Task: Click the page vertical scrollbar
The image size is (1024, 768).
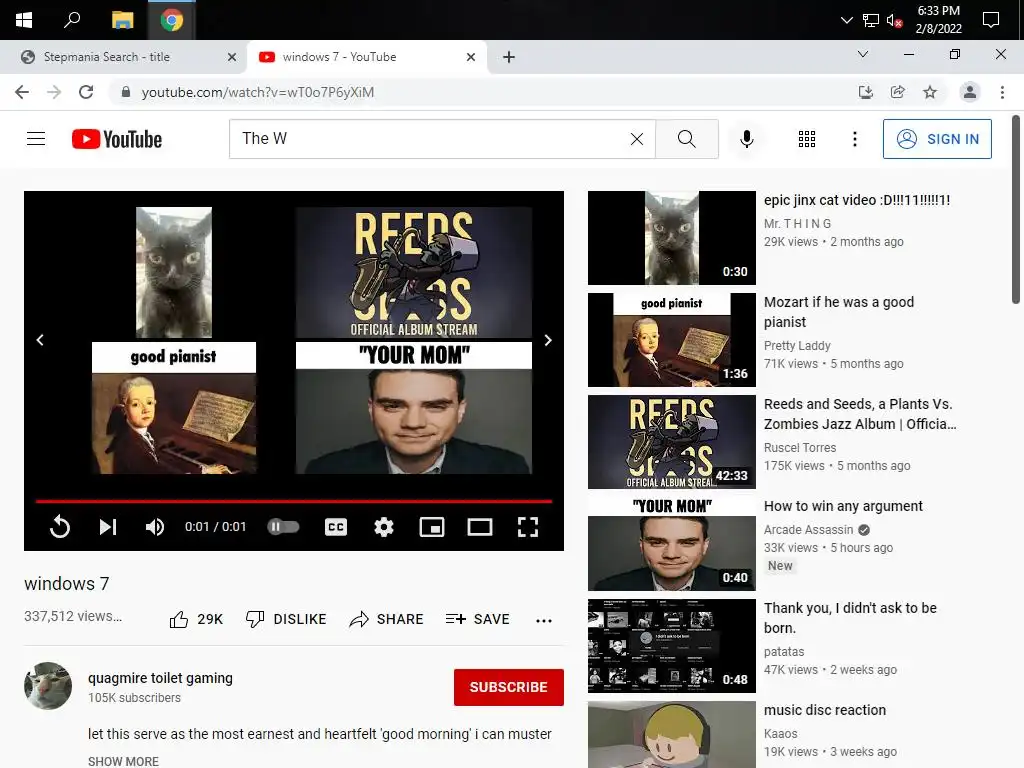Action: pyautogui.click(x=1016, y=209)
